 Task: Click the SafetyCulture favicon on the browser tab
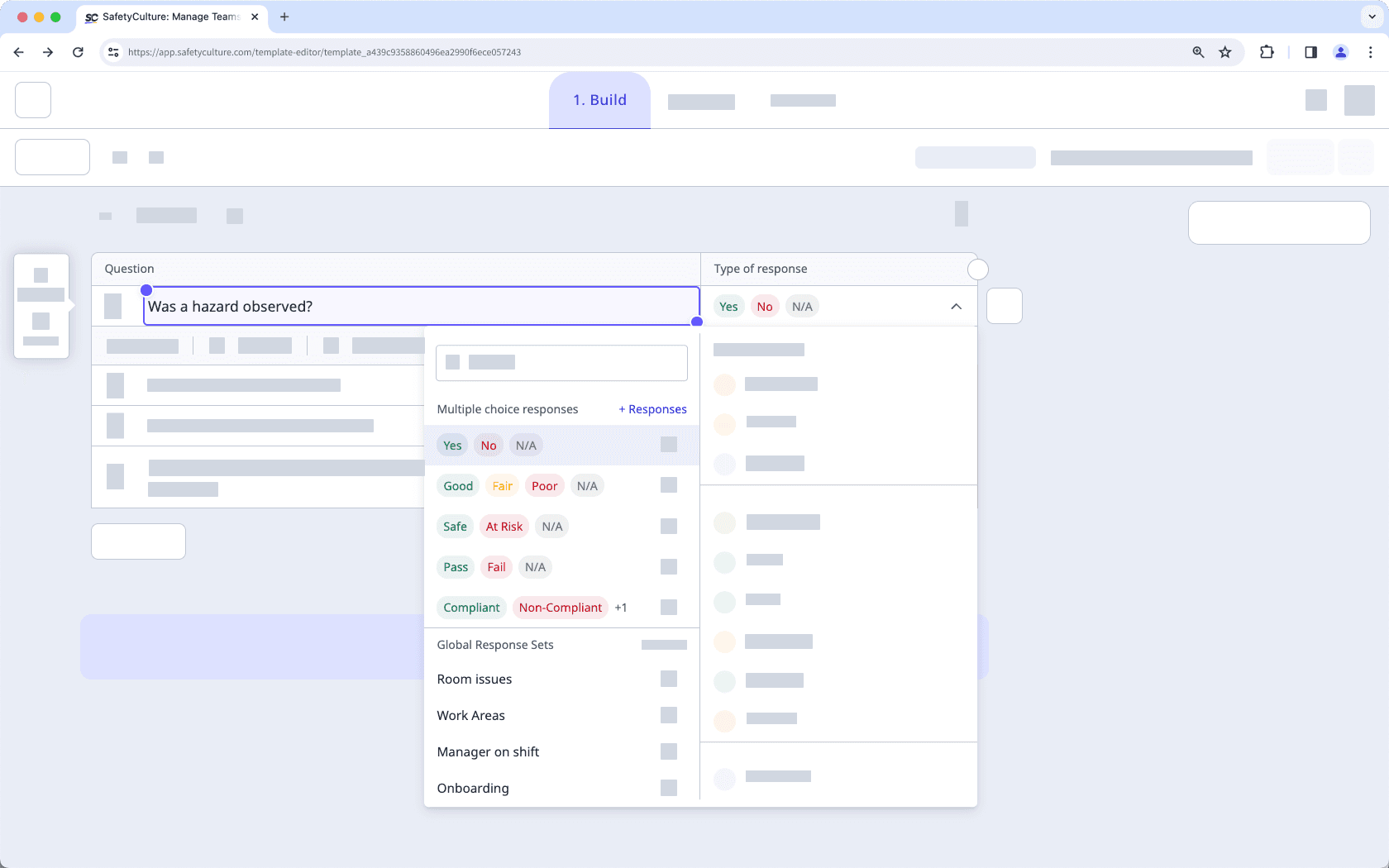point(91,17)
